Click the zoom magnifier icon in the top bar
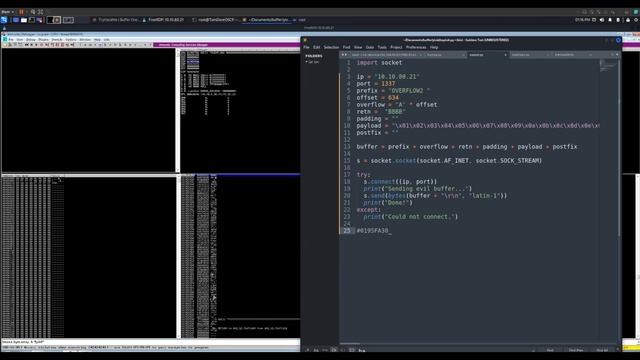 [33, 12]
